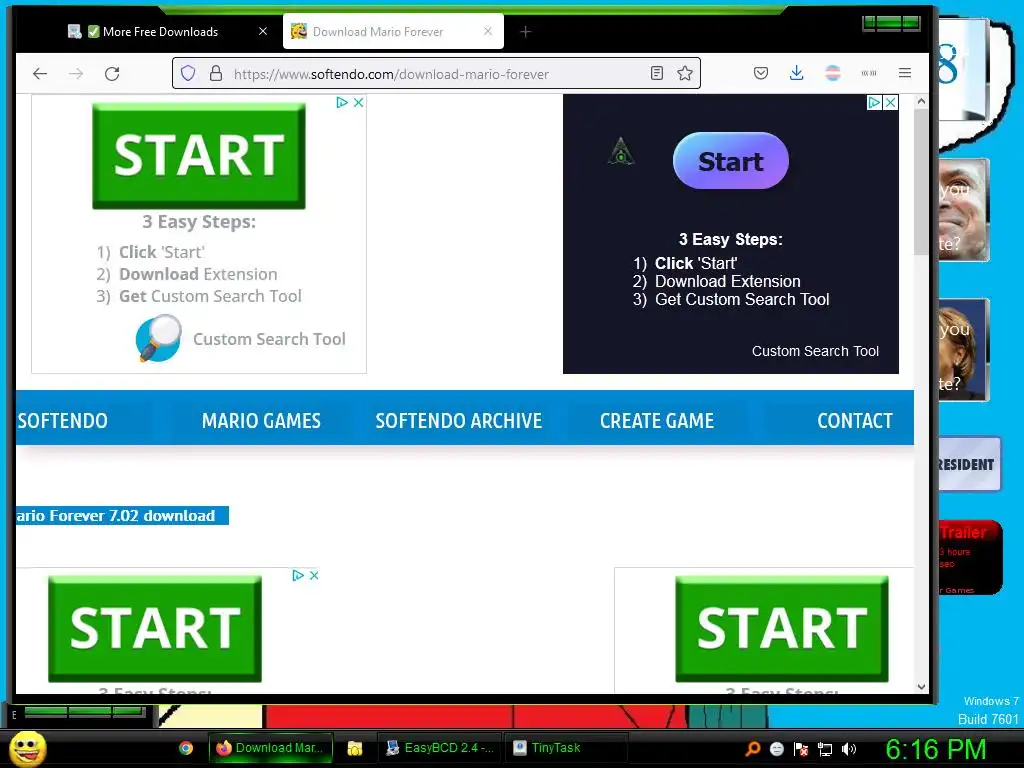Click the scrollbar up arrow
Viewport: 1024px width, 768px height.
click(921, 101)
